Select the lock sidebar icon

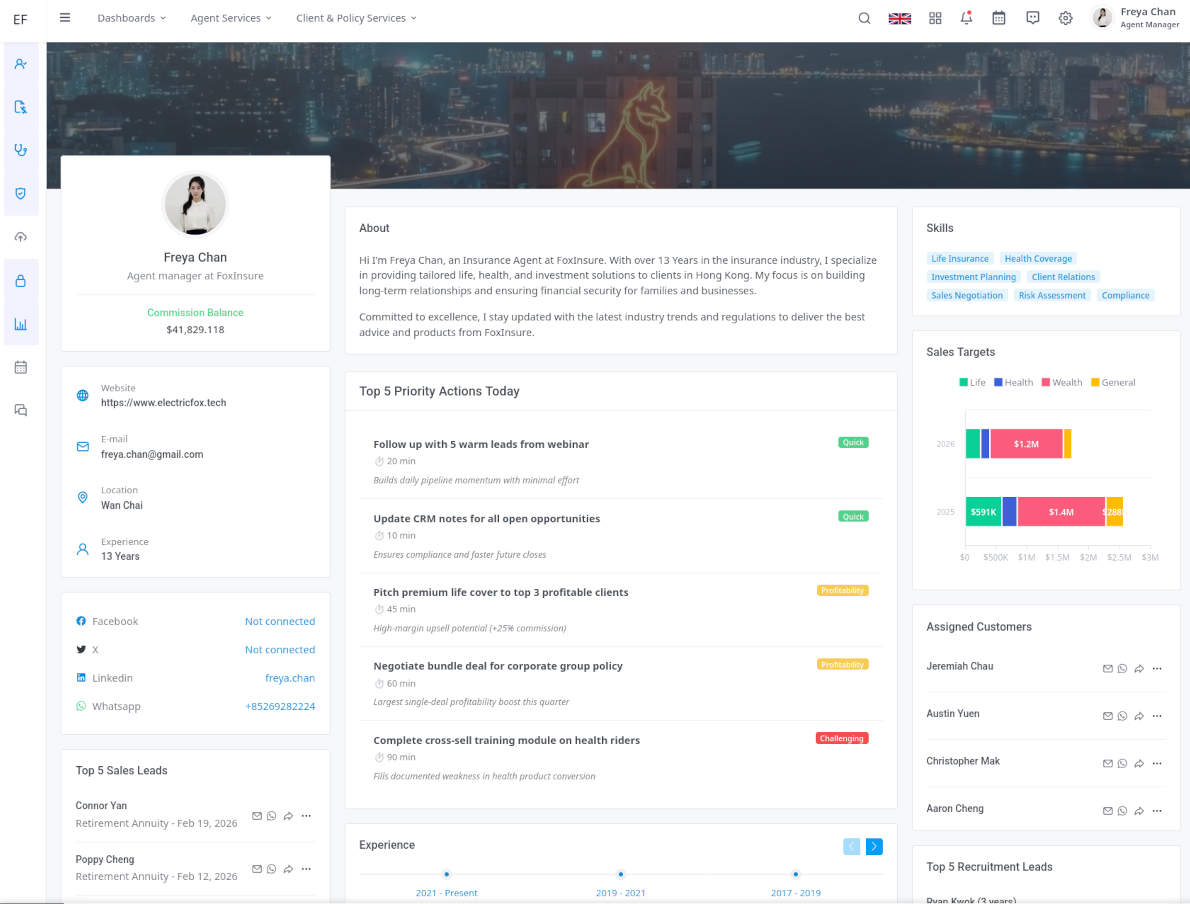[21, 281]
